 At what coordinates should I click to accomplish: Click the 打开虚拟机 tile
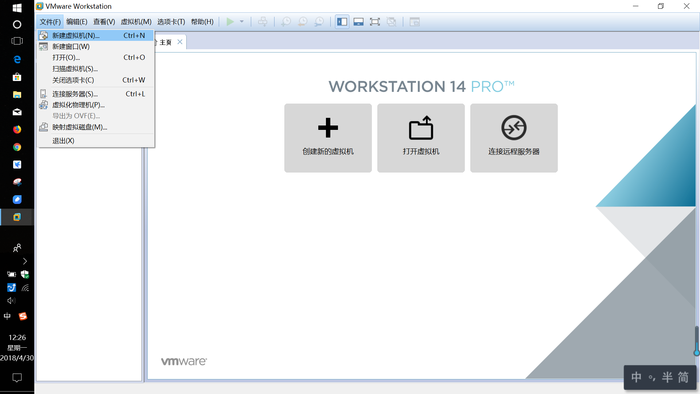[421, 138]
